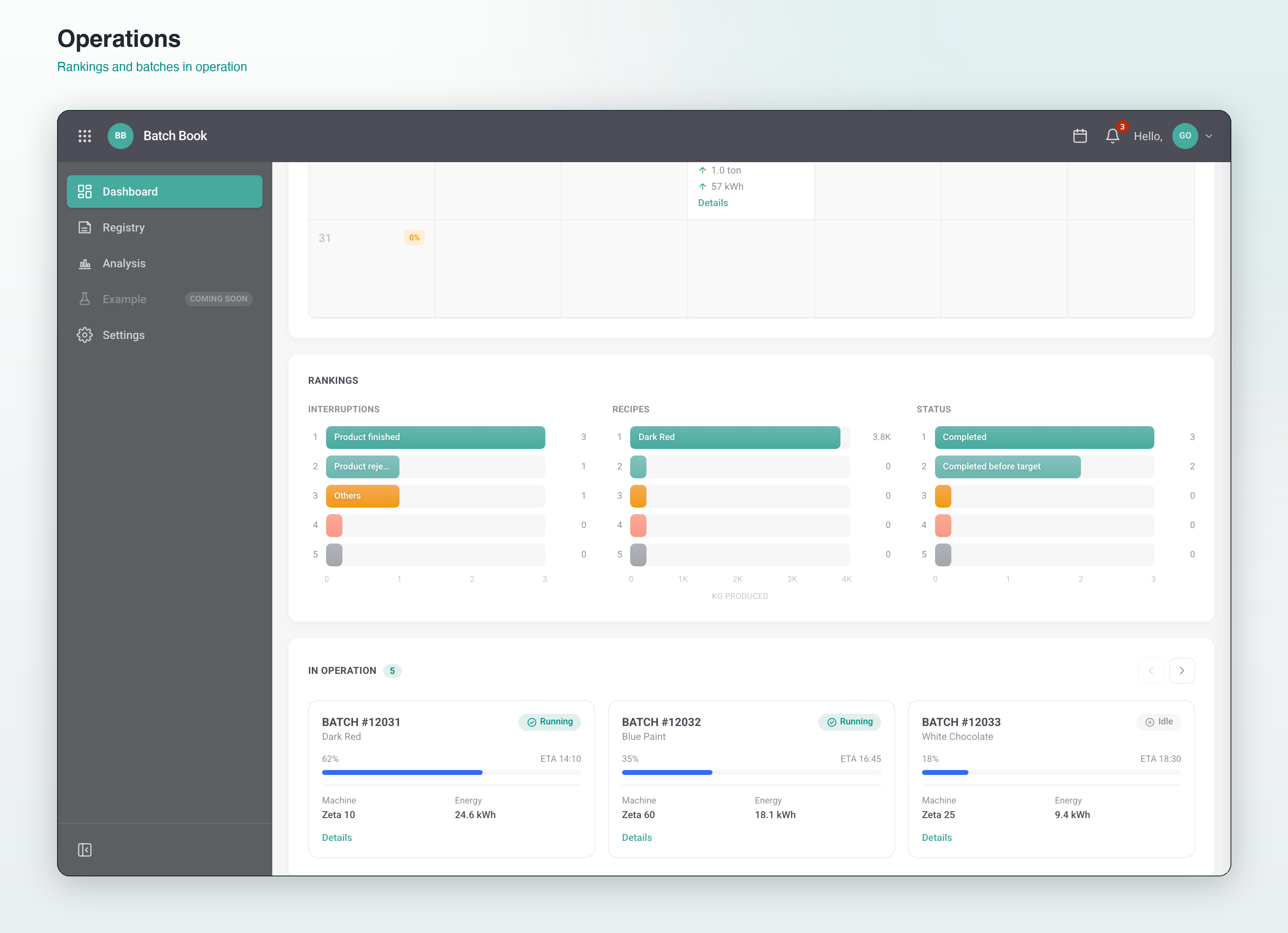Viewport: 1288px width, 933px height.
Task: Click the Zeta 60 machine value
Action: coord(638,814)
